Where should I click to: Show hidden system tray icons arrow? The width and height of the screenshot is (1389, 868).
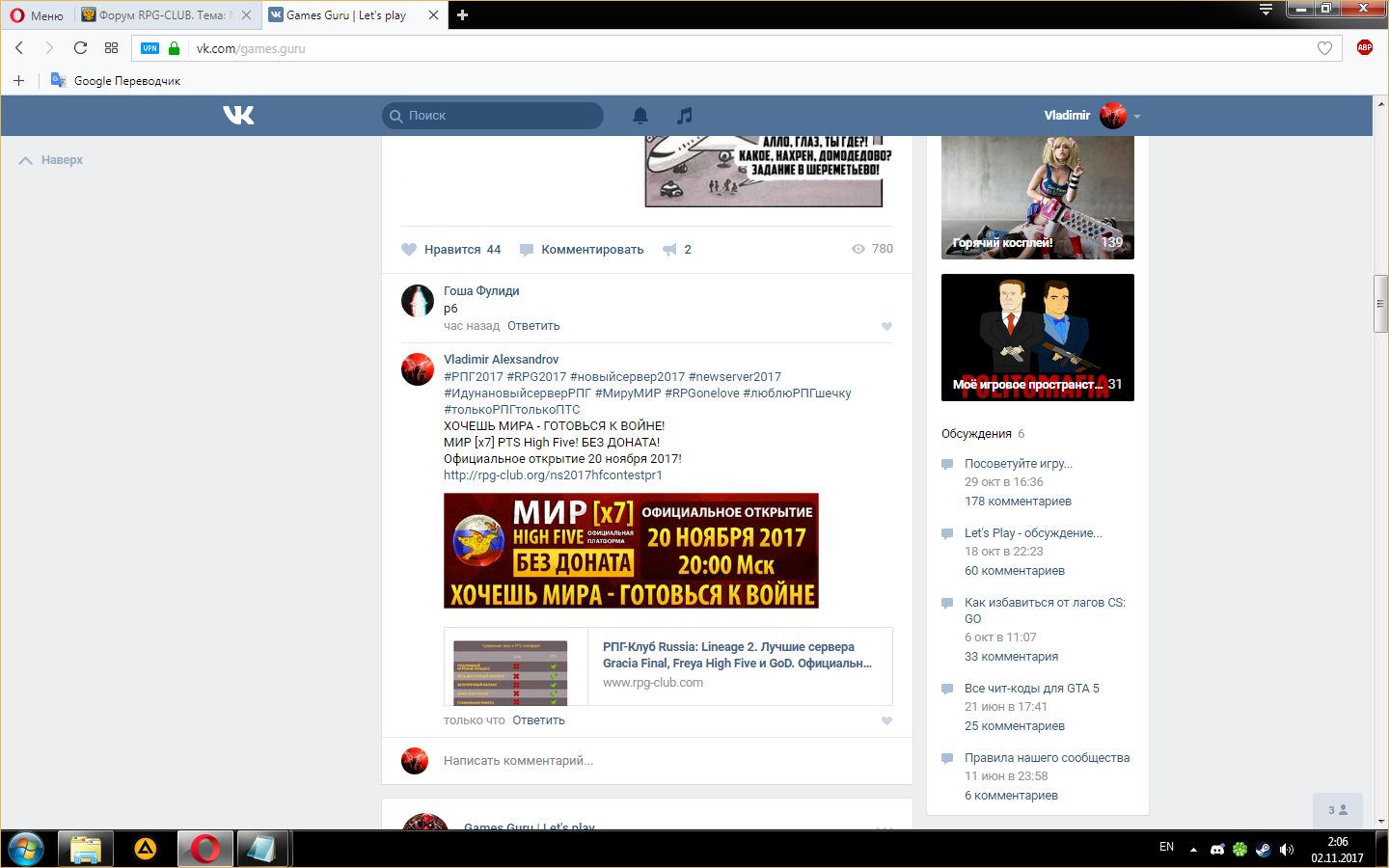click(1193, 850)
